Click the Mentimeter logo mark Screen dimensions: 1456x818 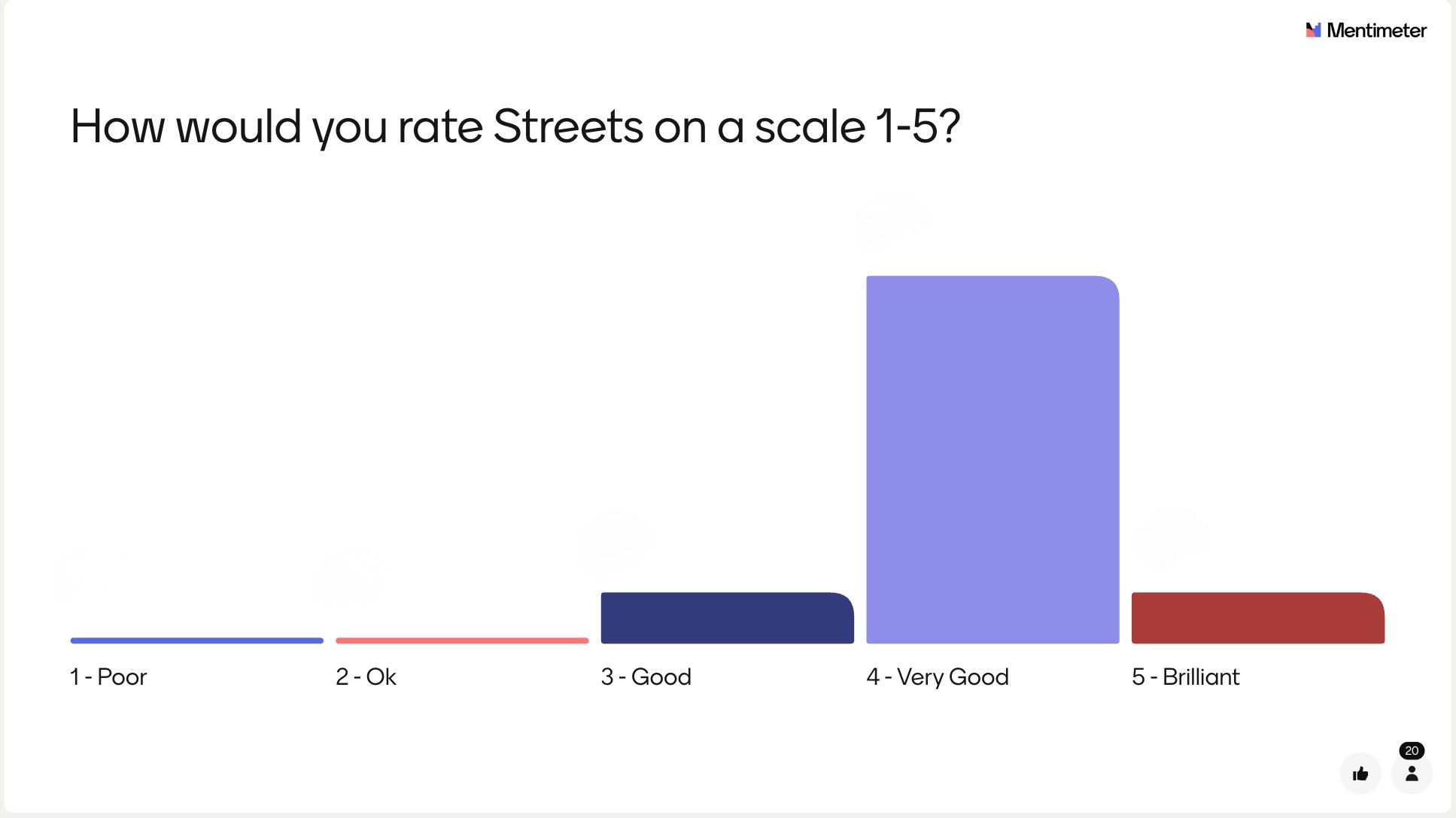pyautogui.click(x=1313, y=30)
